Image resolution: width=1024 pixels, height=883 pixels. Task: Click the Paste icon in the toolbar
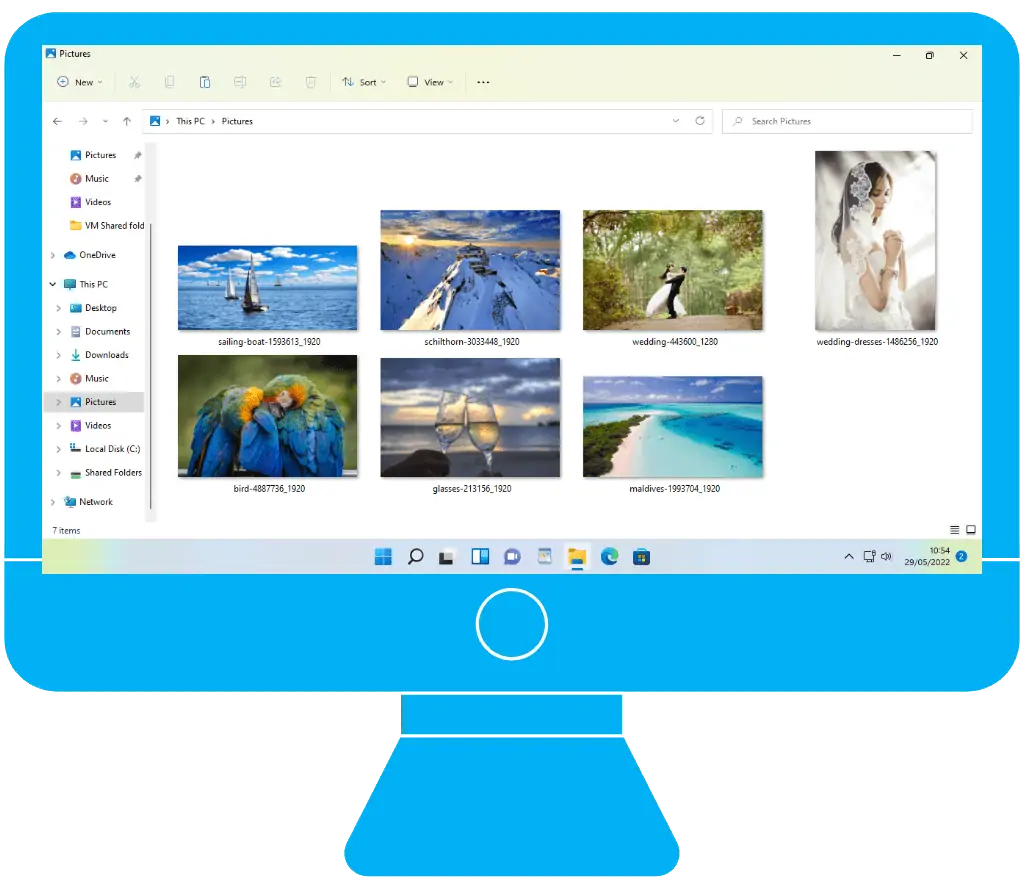click(205, 82)
